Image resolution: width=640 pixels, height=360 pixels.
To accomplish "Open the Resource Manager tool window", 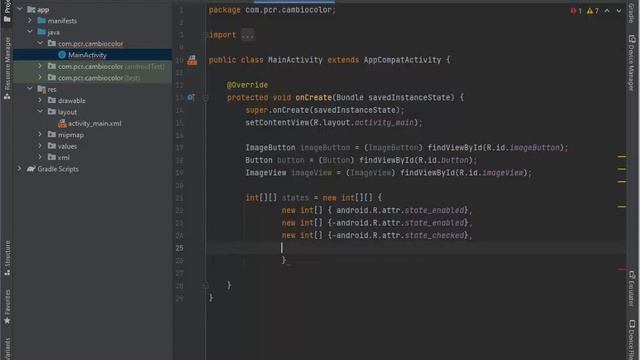I will tap(7, 67).
